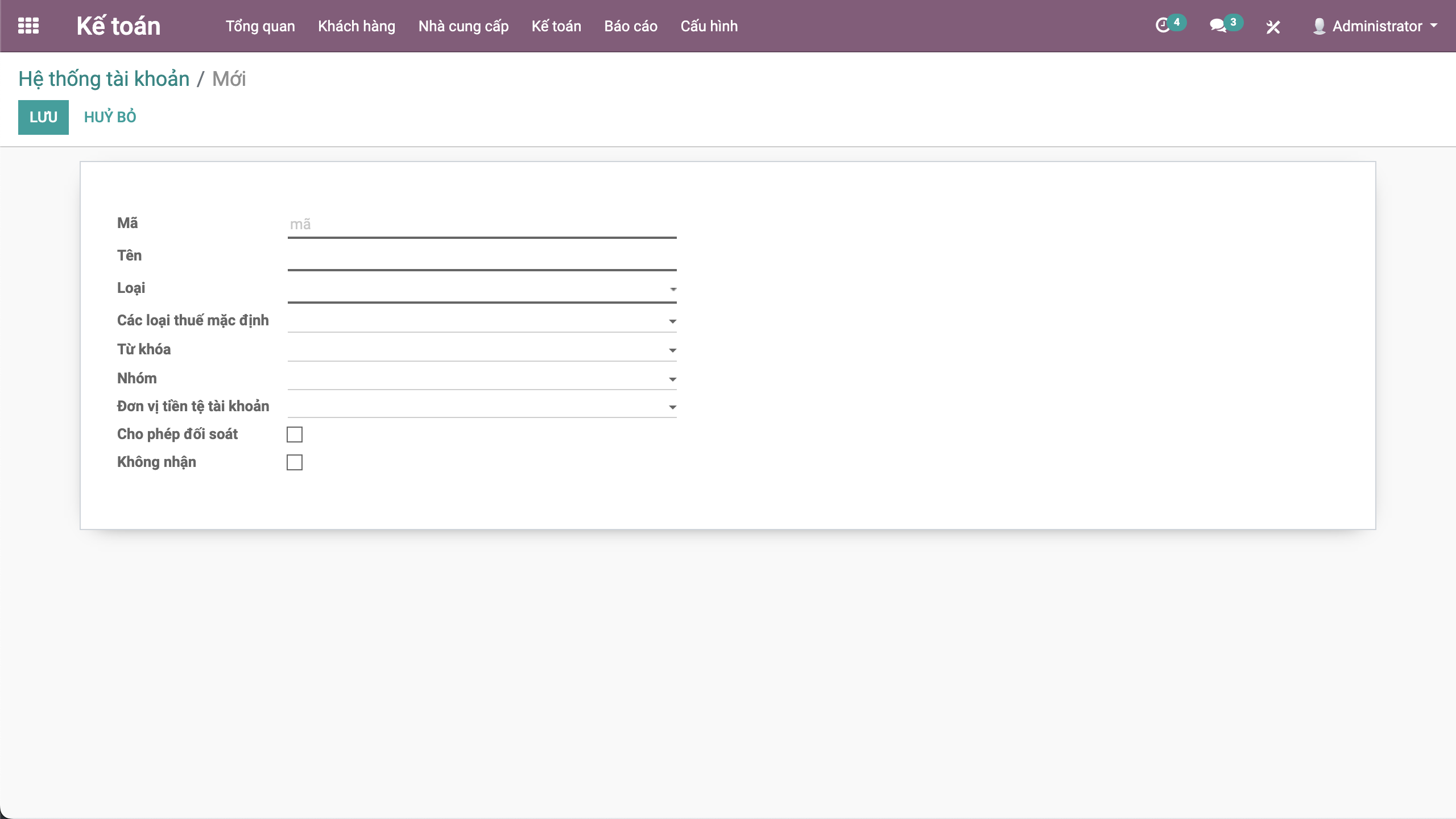The image size is (1456, 819).
Task: Open the Các loại thuế mặc định dropdown
Action: click(x=673, y=322)
